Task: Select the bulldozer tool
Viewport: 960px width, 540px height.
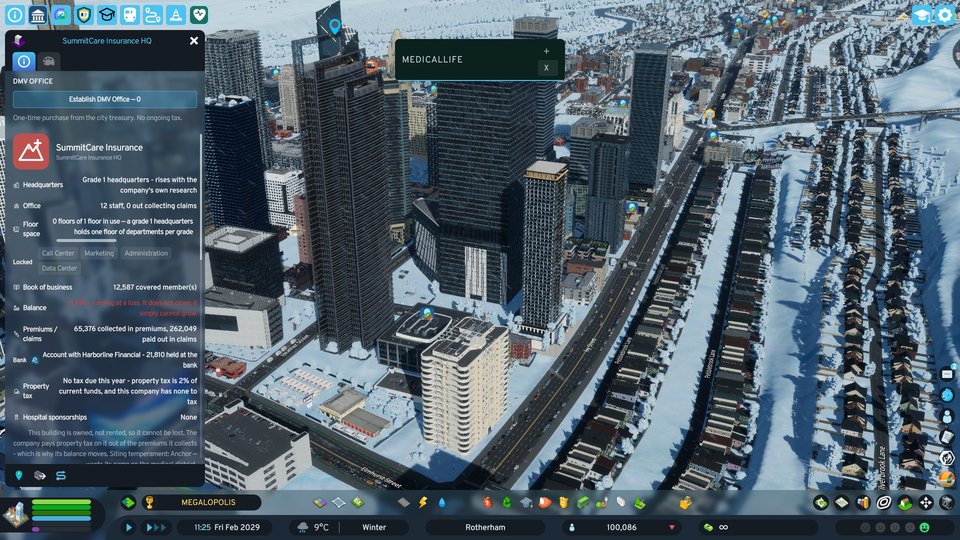Action: 685,503
